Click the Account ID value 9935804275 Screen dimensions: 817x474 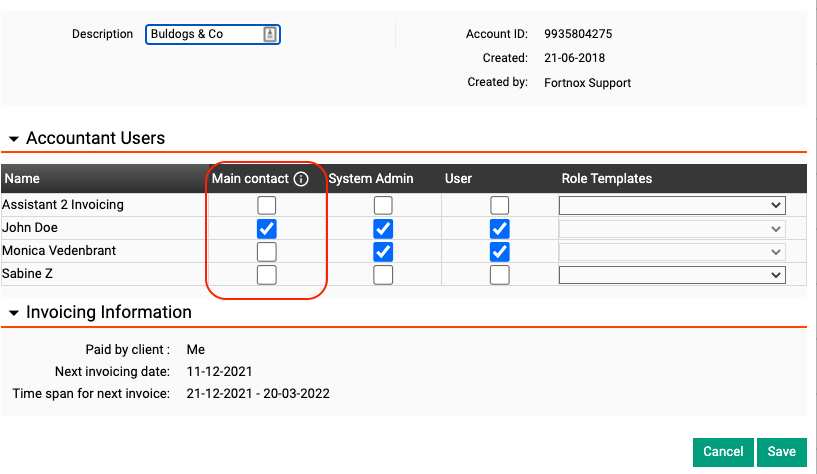(x=578, y=34)
